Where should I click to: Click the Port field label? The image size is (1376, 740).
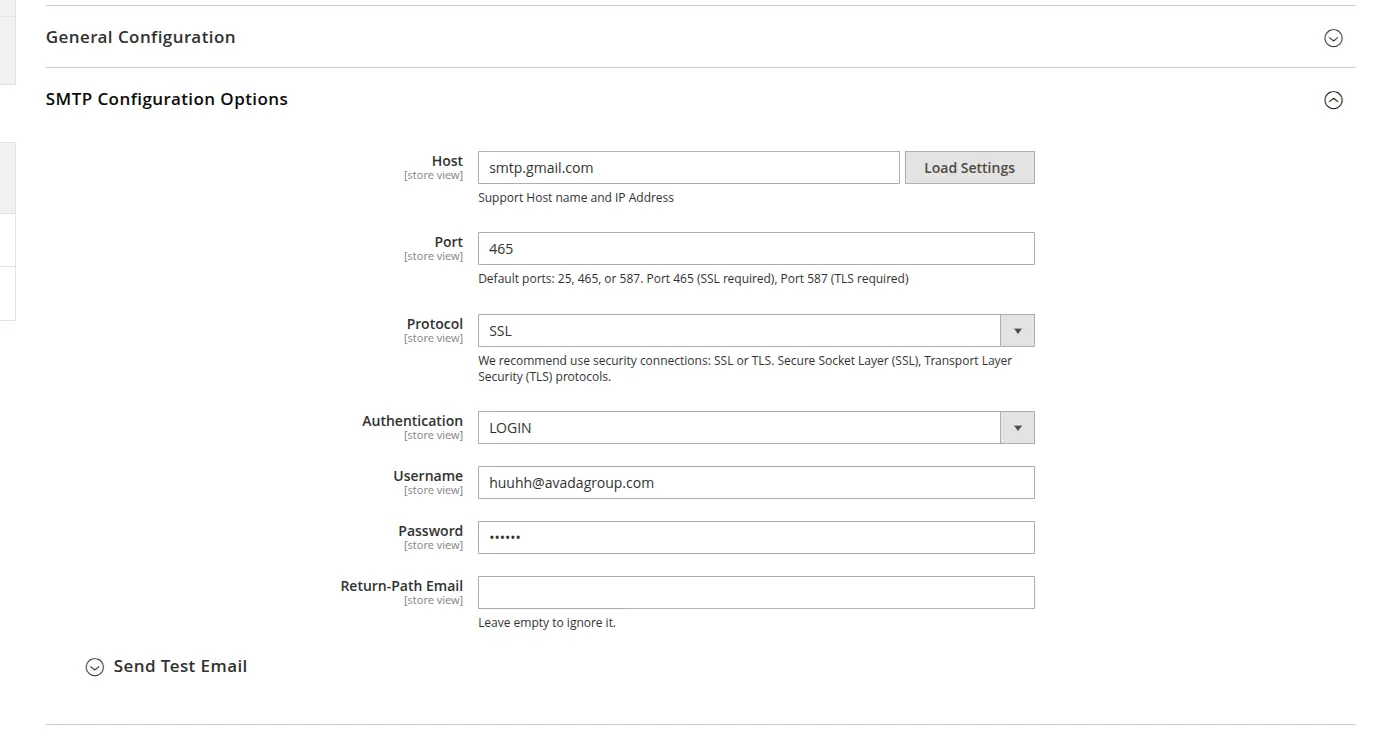tap(448, 242)
